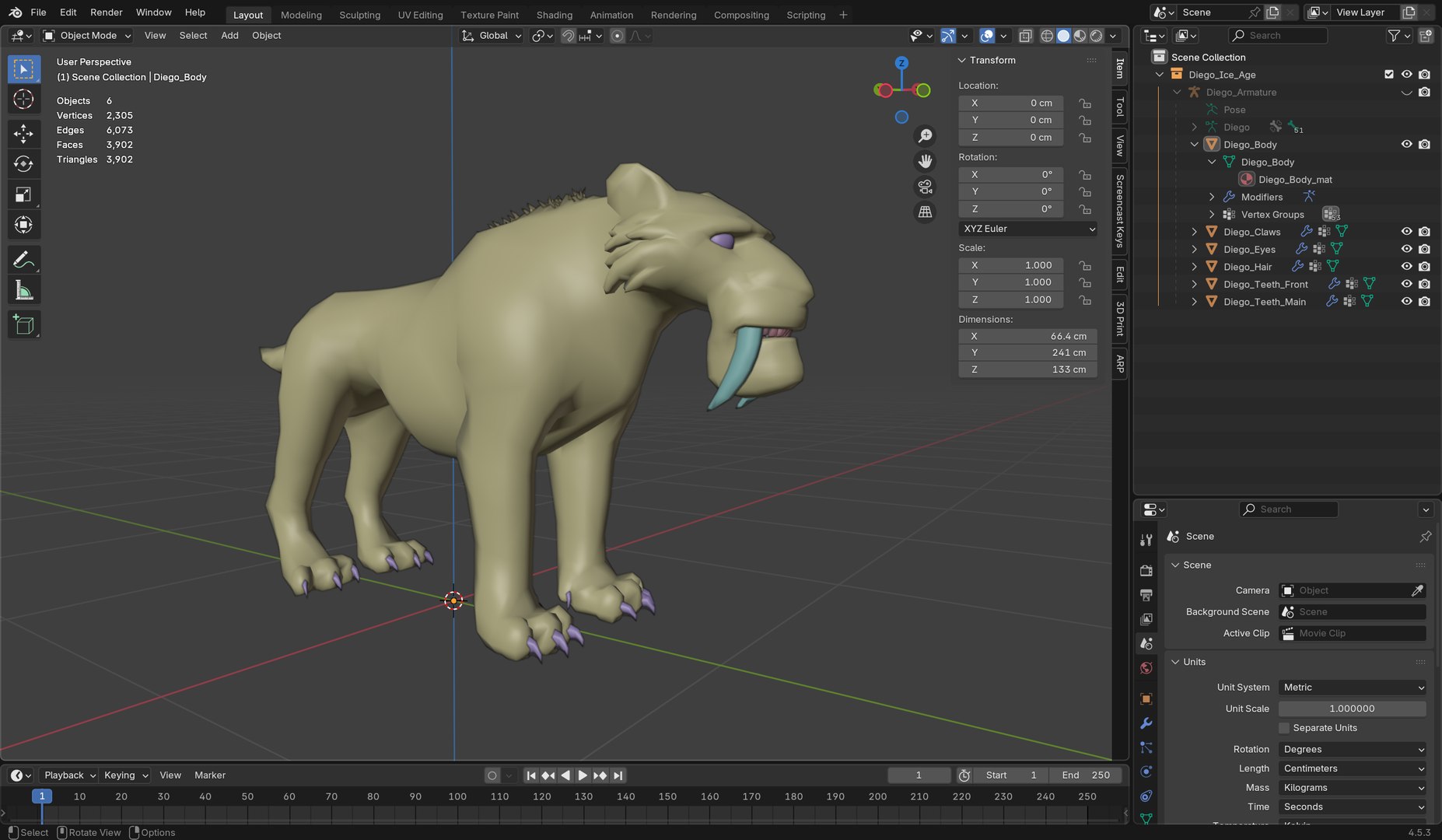The image size is (1442, 840).
Task: Enable Separate Units checkbox
Action: (x=1284, y=728)
